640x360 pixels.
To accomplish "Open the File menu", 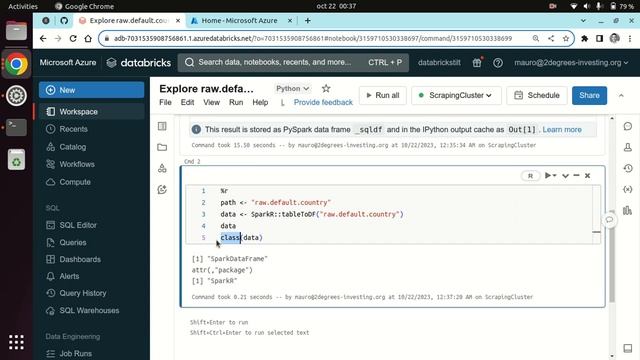I will [x=165, y=102].
